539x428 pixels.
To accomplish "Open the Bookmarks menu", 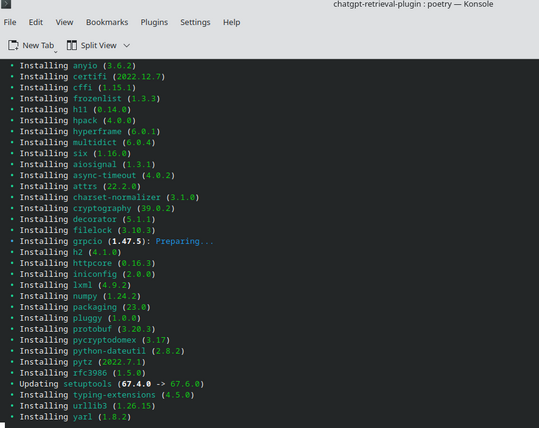I will (x=107, y=22).
